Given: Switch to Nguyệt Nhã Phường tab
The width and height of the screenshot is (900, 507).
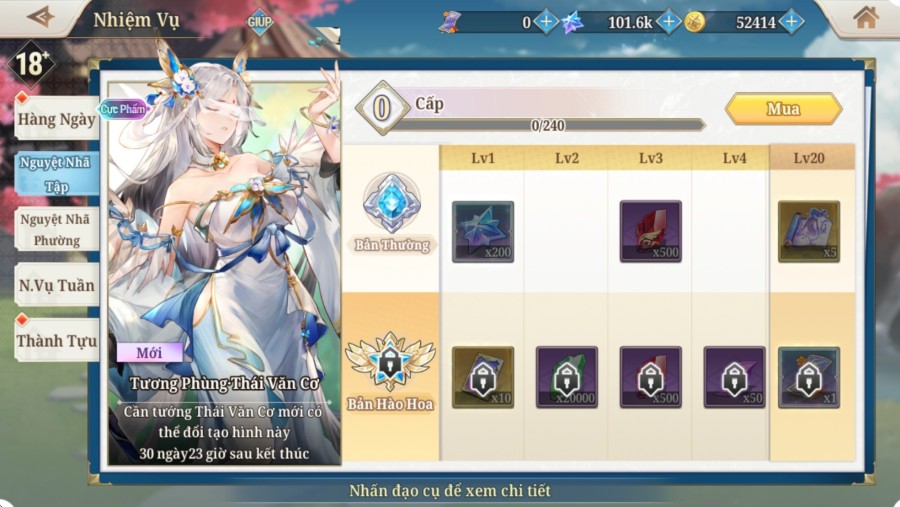Looking at the screenshot, I should (x=56, y=230).
